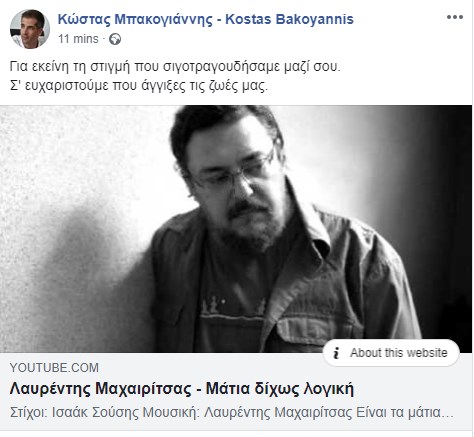Open the "About this website" button

tap(391, 353)
